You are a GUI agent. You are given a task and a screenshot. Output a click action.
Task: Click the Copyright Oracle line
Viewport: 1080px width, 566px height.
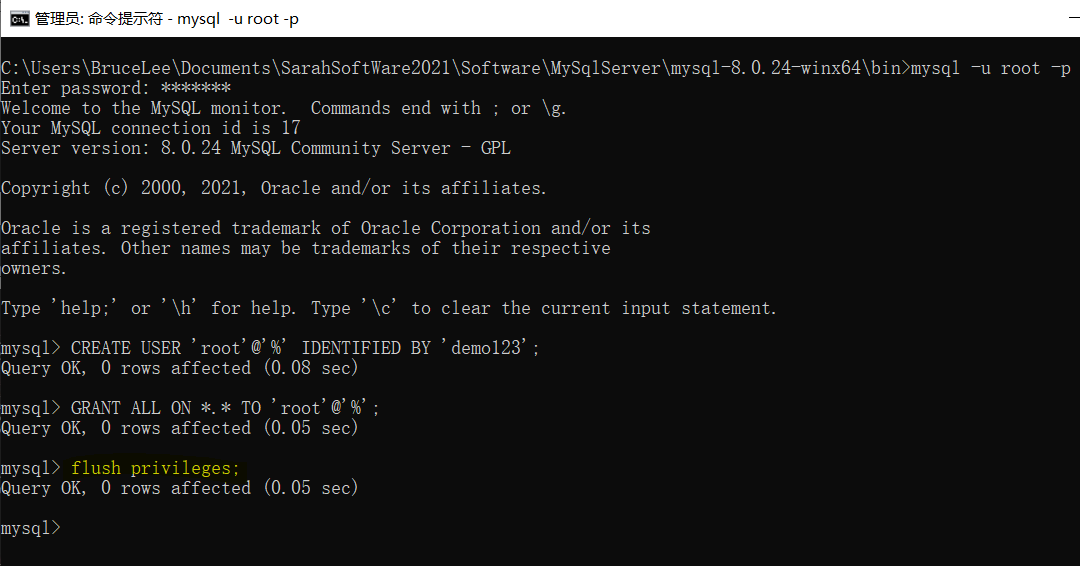pyautogui.click(x=273, y=188)
